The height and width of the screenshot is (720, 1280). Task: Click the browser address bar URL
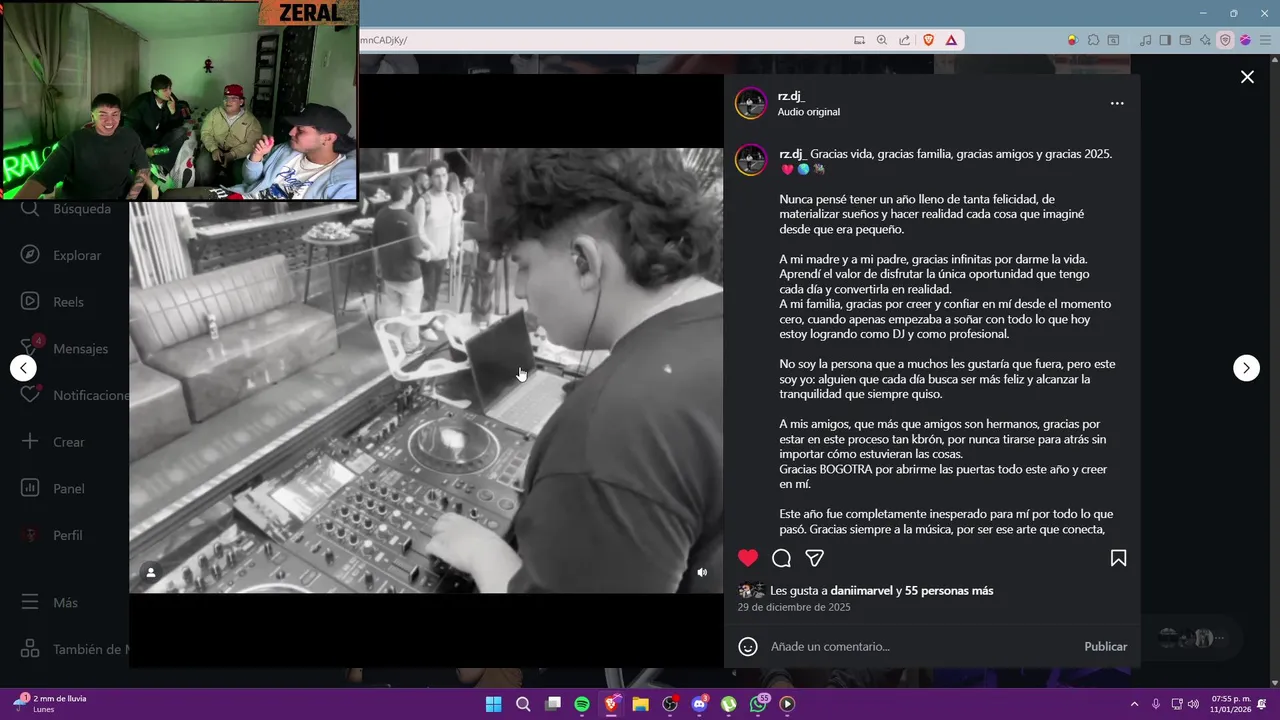tap(384, 40)
